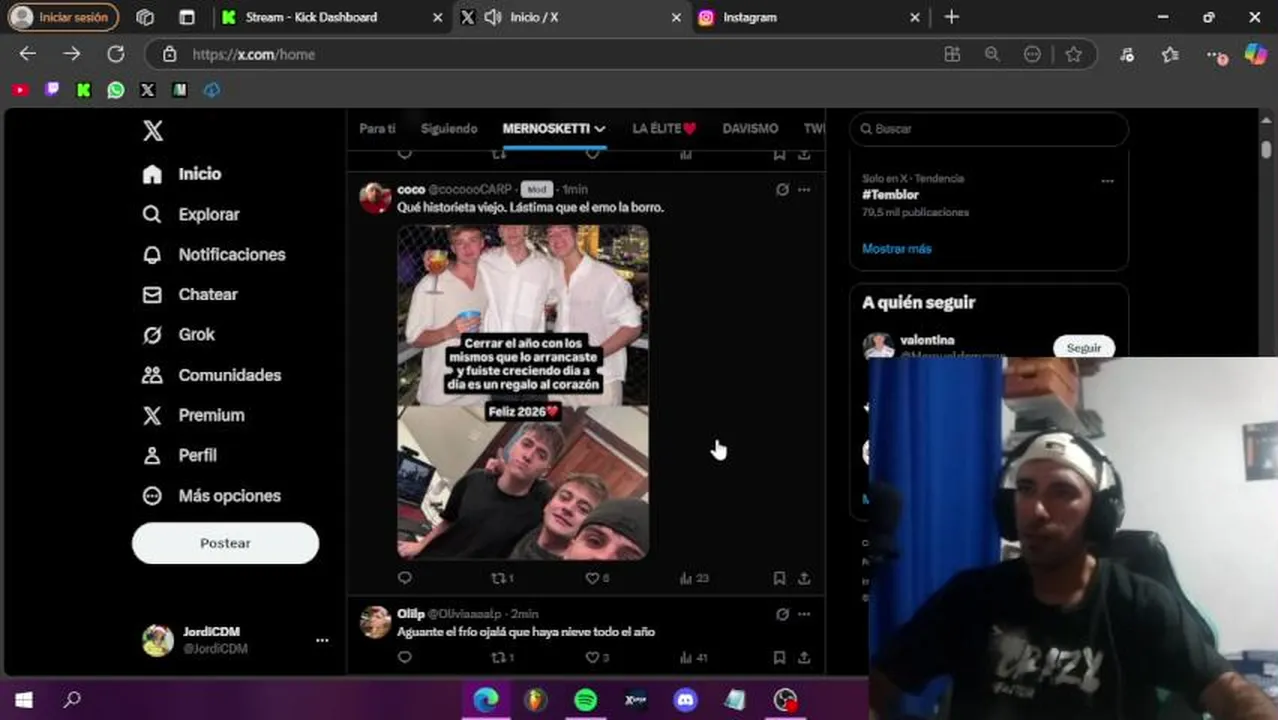
Task: Open JordiCDM account options dots
Action: coord(322,640)
